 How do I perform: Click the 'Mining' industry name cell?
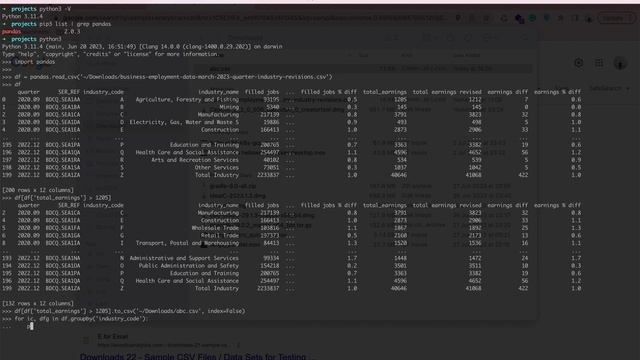229,107
